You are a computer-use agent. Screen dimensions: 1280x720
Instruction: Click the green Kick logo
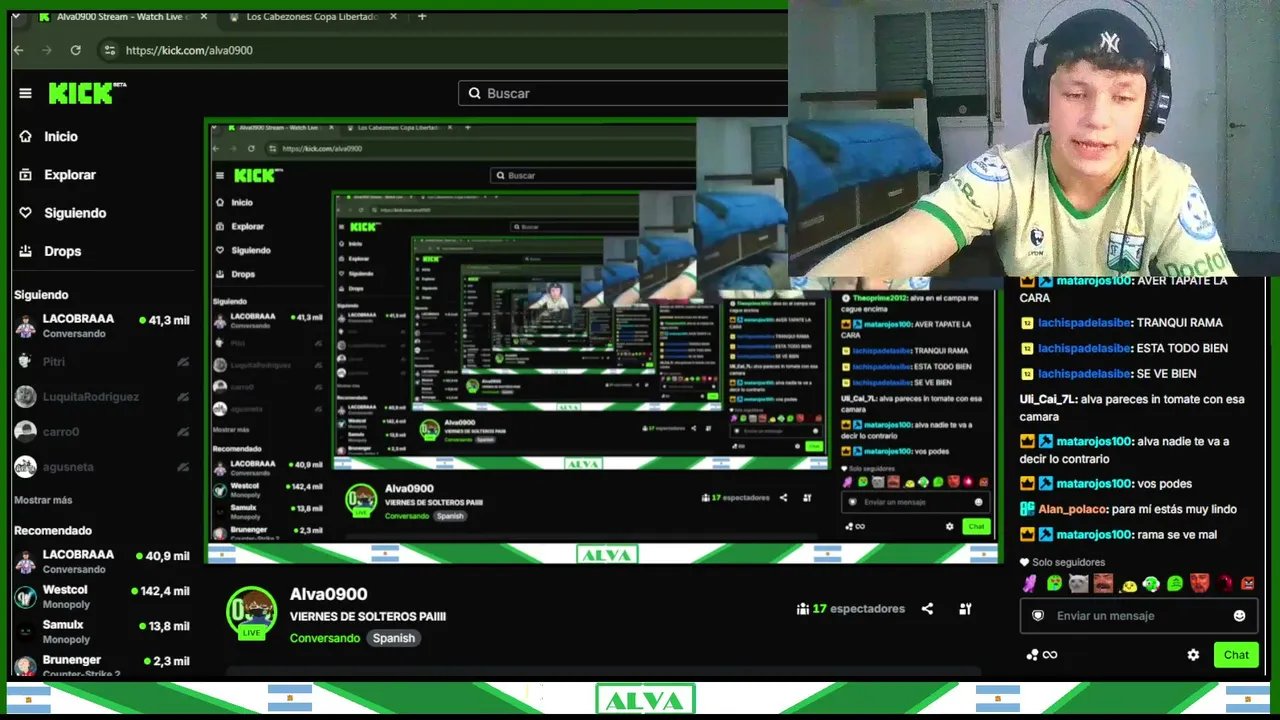tap(87, 93)
